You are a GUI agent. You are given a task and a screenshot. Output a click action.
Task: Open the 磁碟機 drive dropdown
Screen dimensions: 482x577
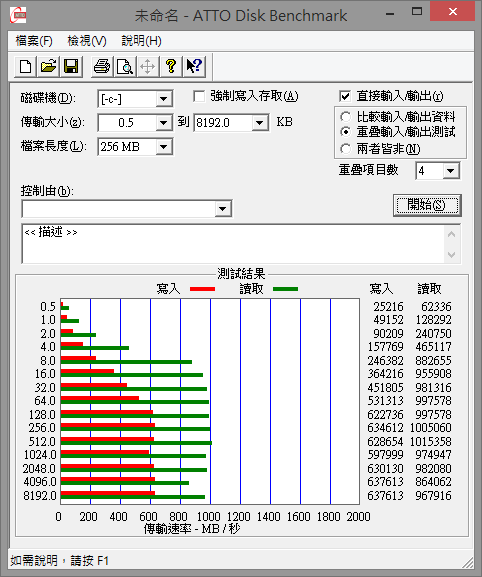coord(164,99)
